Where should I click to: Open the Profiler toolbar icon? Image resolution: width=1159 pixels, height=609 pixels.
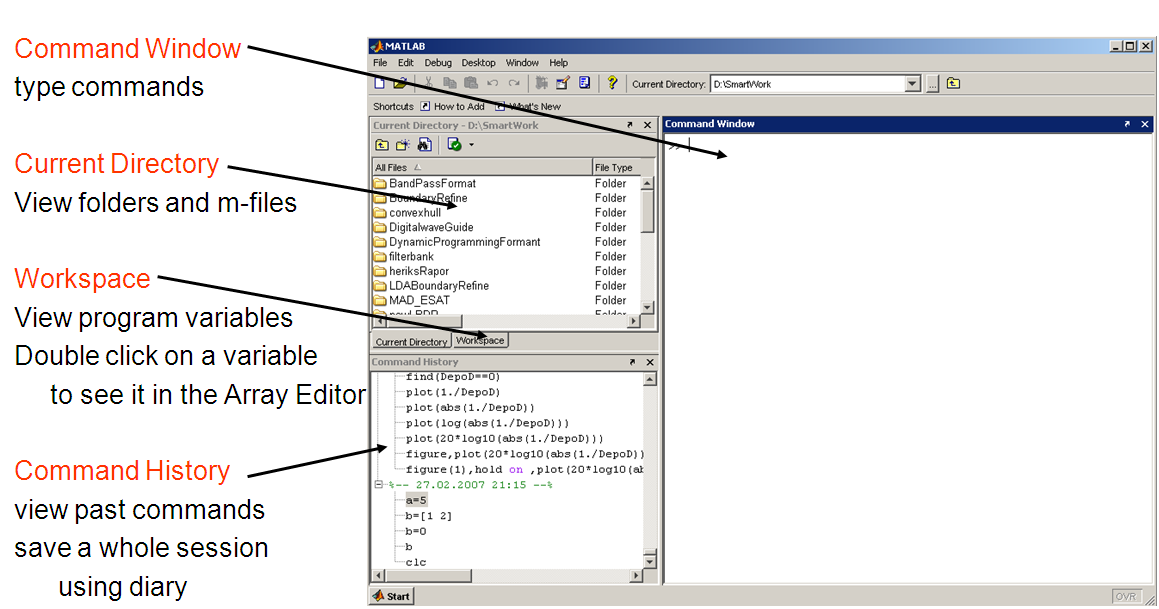[x=585, y=84]
